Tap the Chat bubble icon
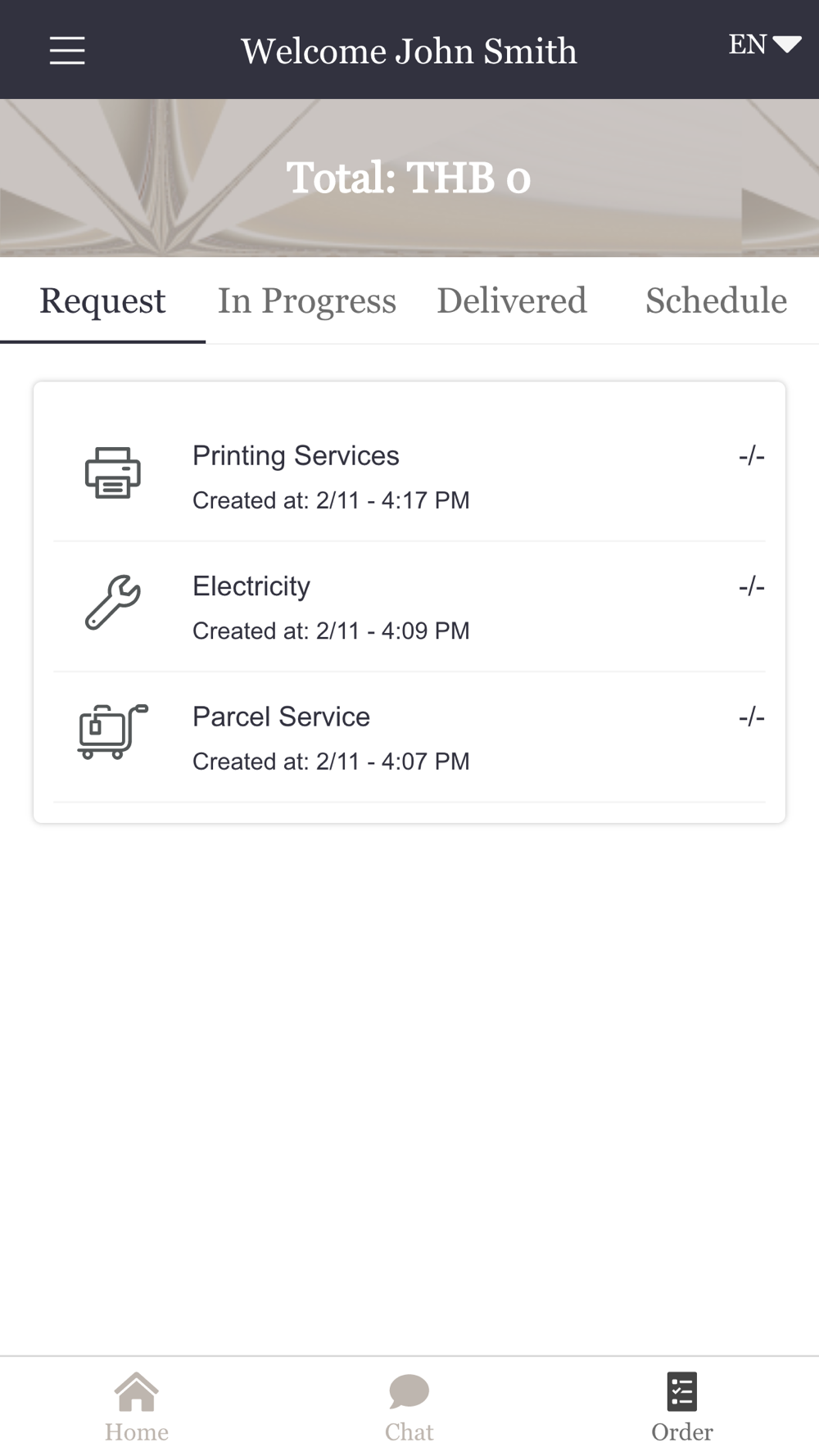Image resolution: width=819 pixels, height=1456 pixels. [409, 1391]
